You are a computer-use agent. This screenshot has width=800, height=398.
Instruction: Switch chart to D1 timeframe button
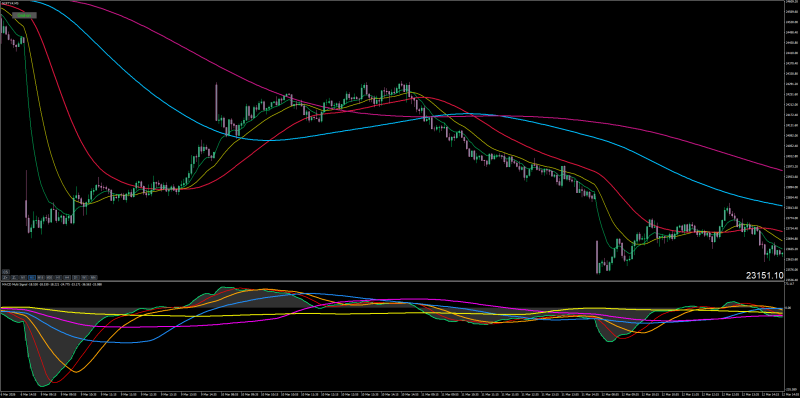pyautogui.click(x=76, y=278)
